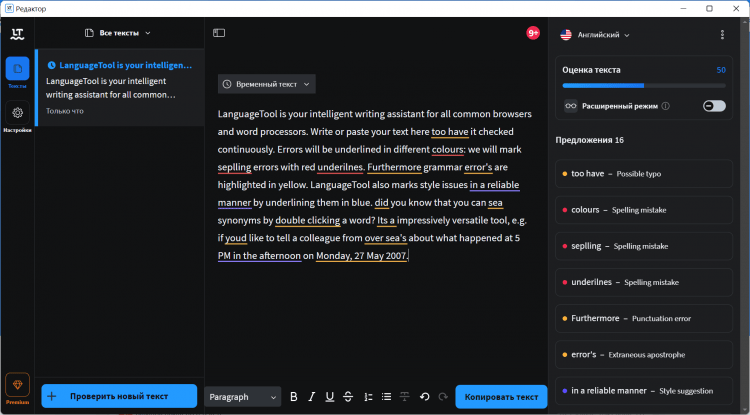750x415 pixels.
Task: Select the 'LanguageTool is your intelligen…' text entry
Action: tap(120, 87)
